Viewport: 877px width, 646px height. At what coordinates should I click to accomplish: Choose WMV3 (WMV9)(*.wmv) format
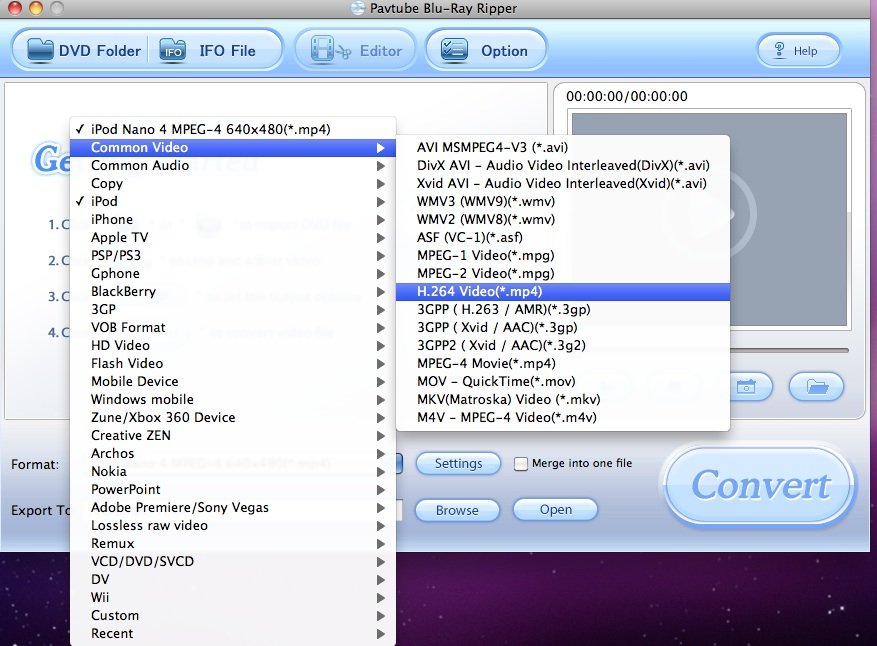[x=563, y=201]
